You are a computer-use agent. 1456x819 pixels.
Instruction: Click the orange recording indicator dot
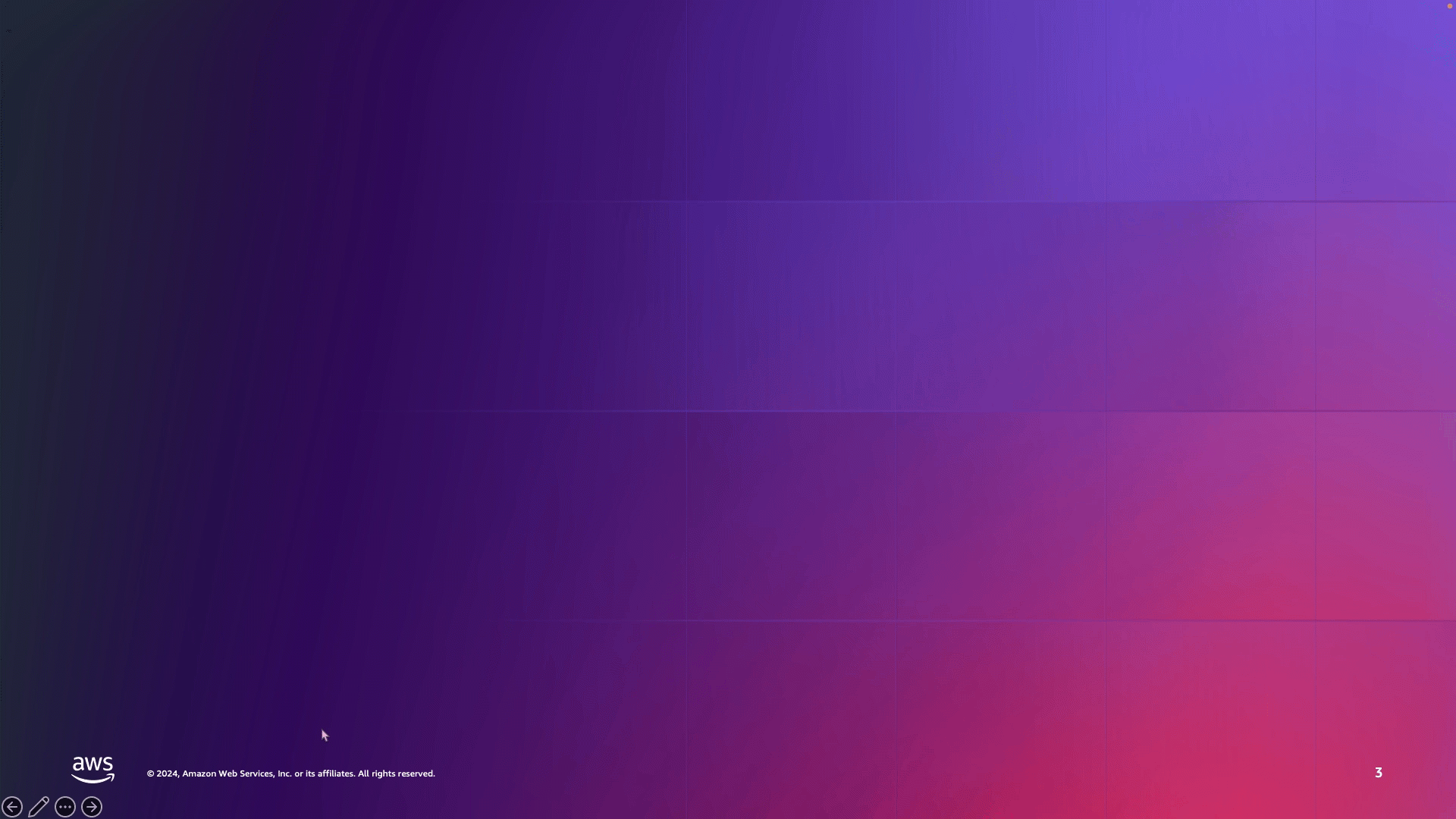pos(1450,6)
